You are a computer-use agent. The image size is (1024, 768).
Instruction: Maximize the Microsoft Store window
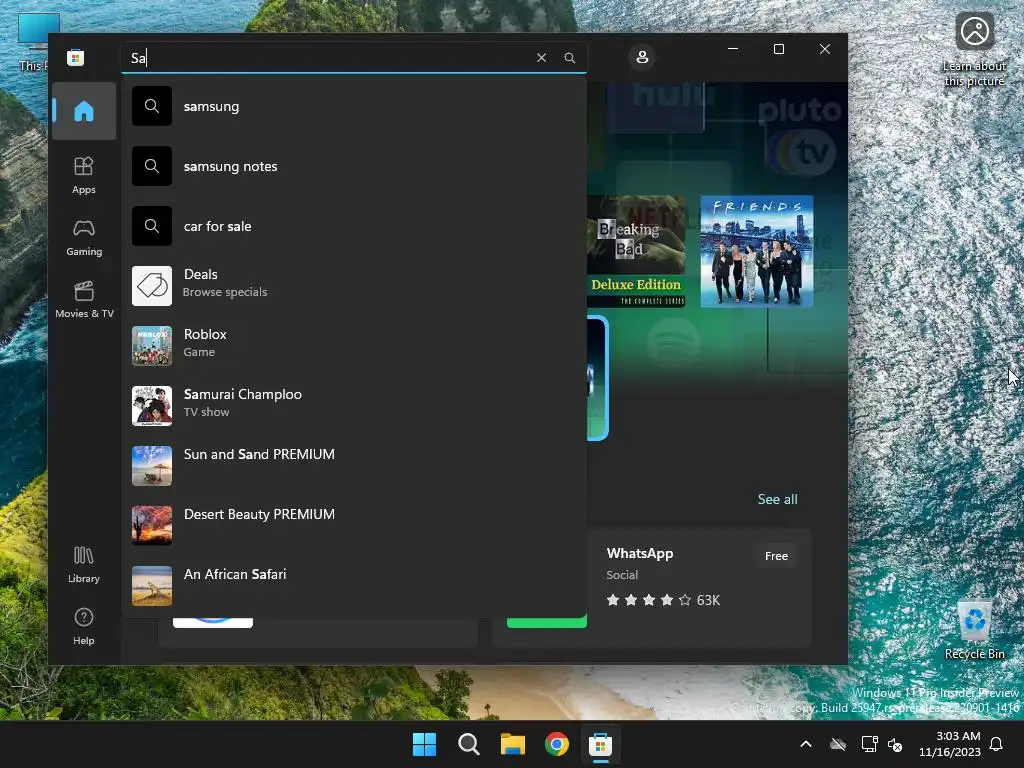[778, 49]
